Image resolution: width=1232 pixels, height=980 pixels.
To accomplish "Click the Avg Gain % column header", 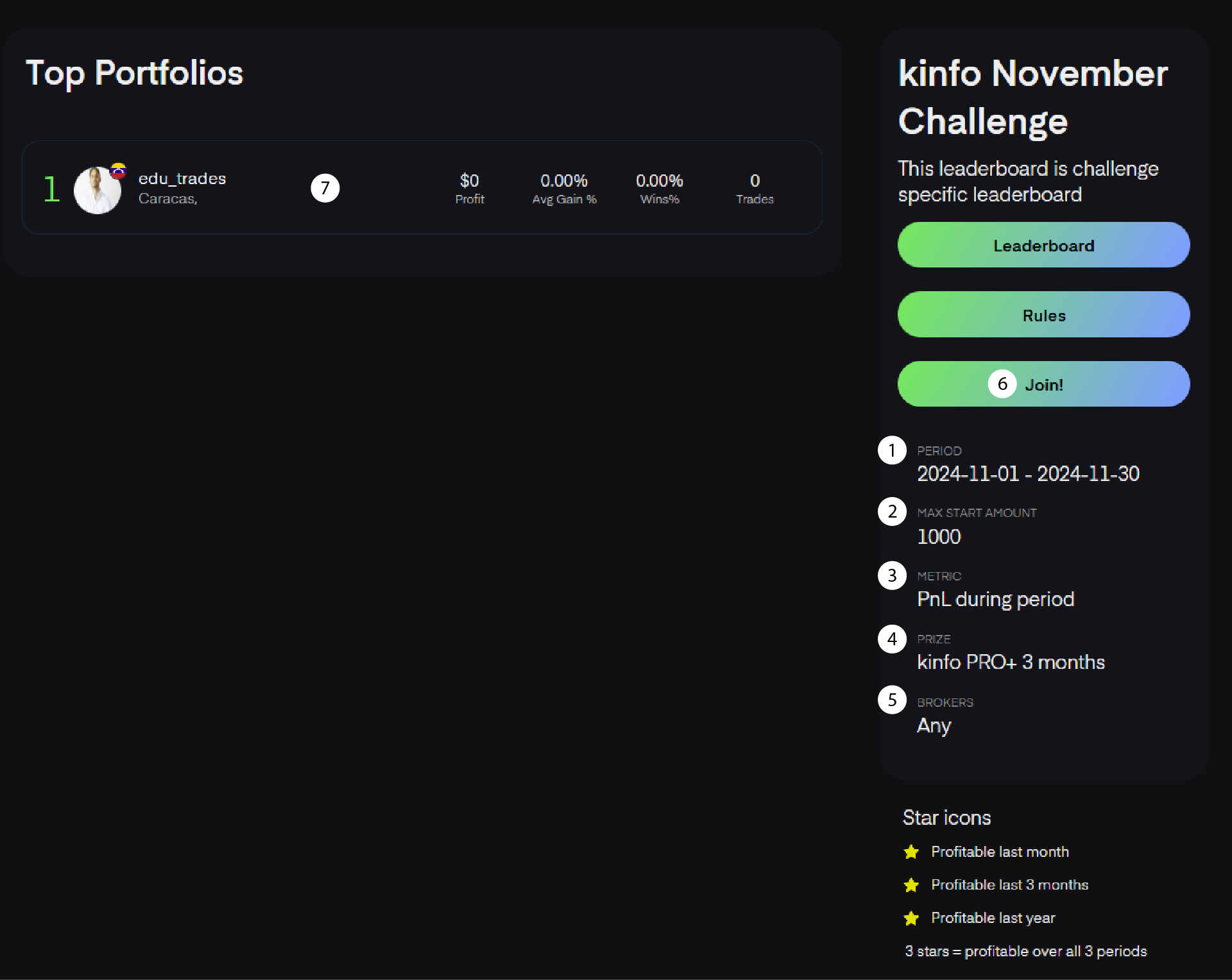I will pyautogui.click(x=564, y=199).
